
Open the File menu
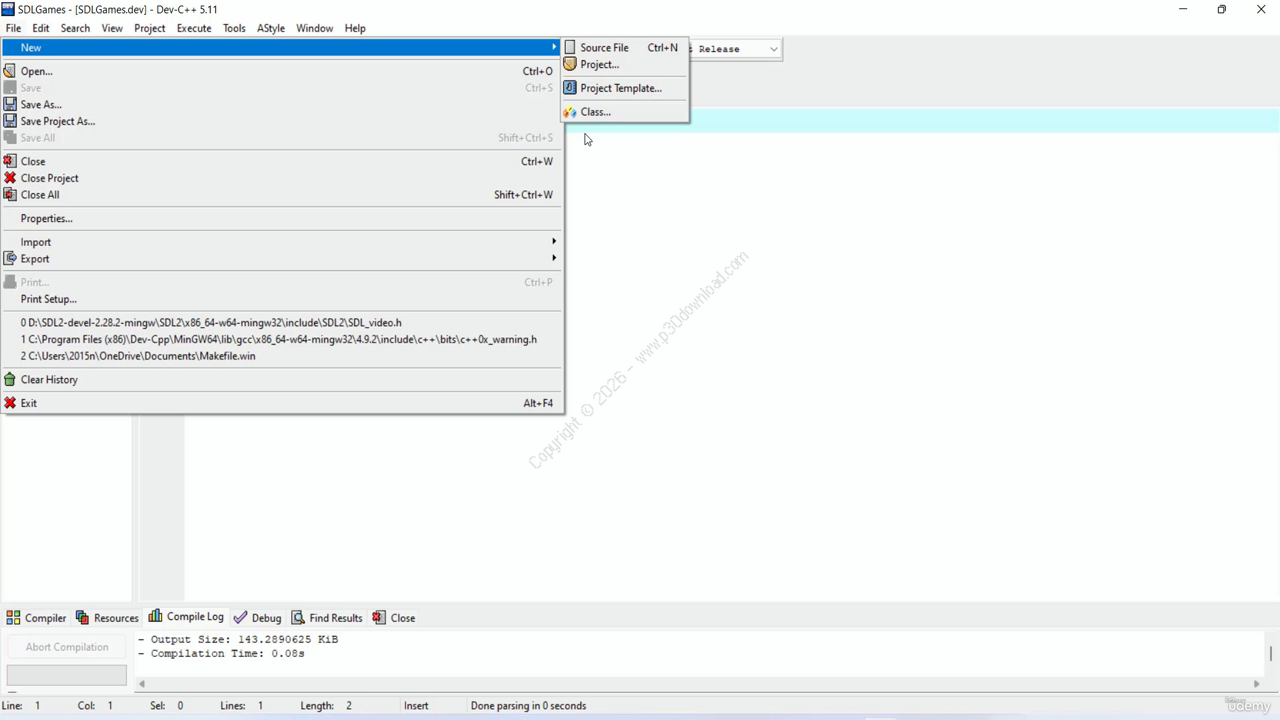tap(13, 28)
